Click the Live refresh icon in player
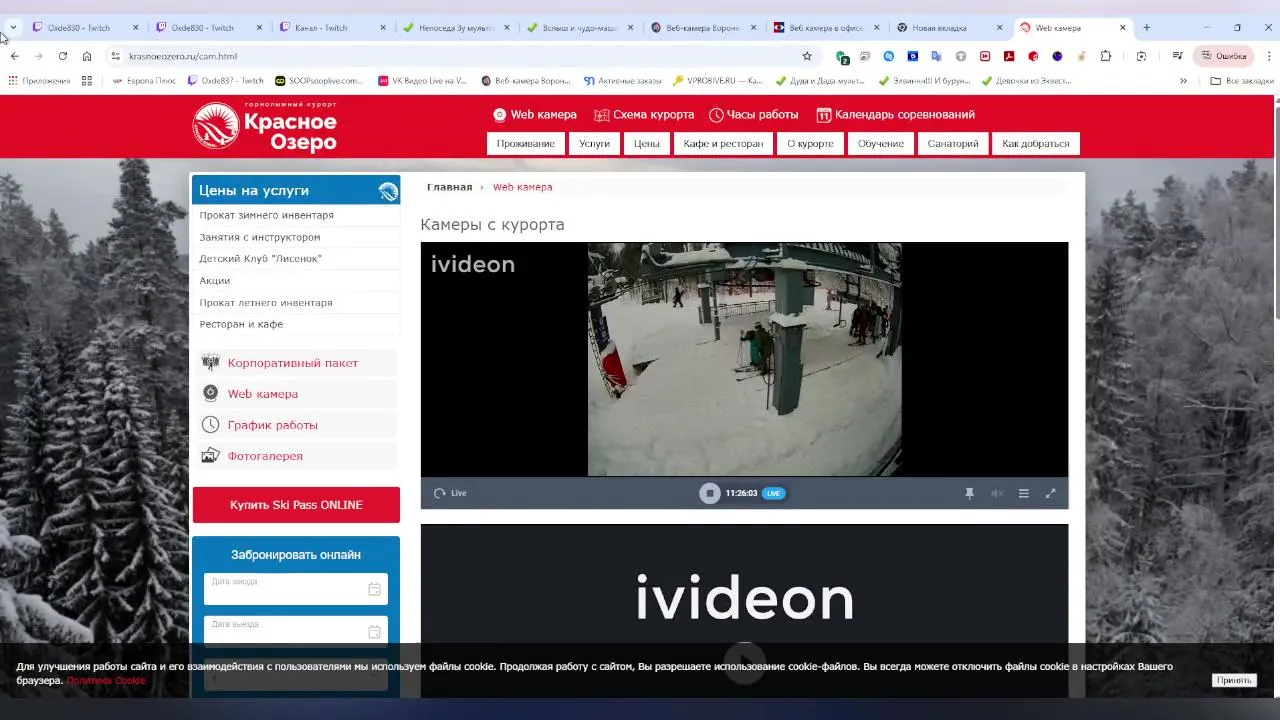1280x720 pixels. tap(439, 493)
